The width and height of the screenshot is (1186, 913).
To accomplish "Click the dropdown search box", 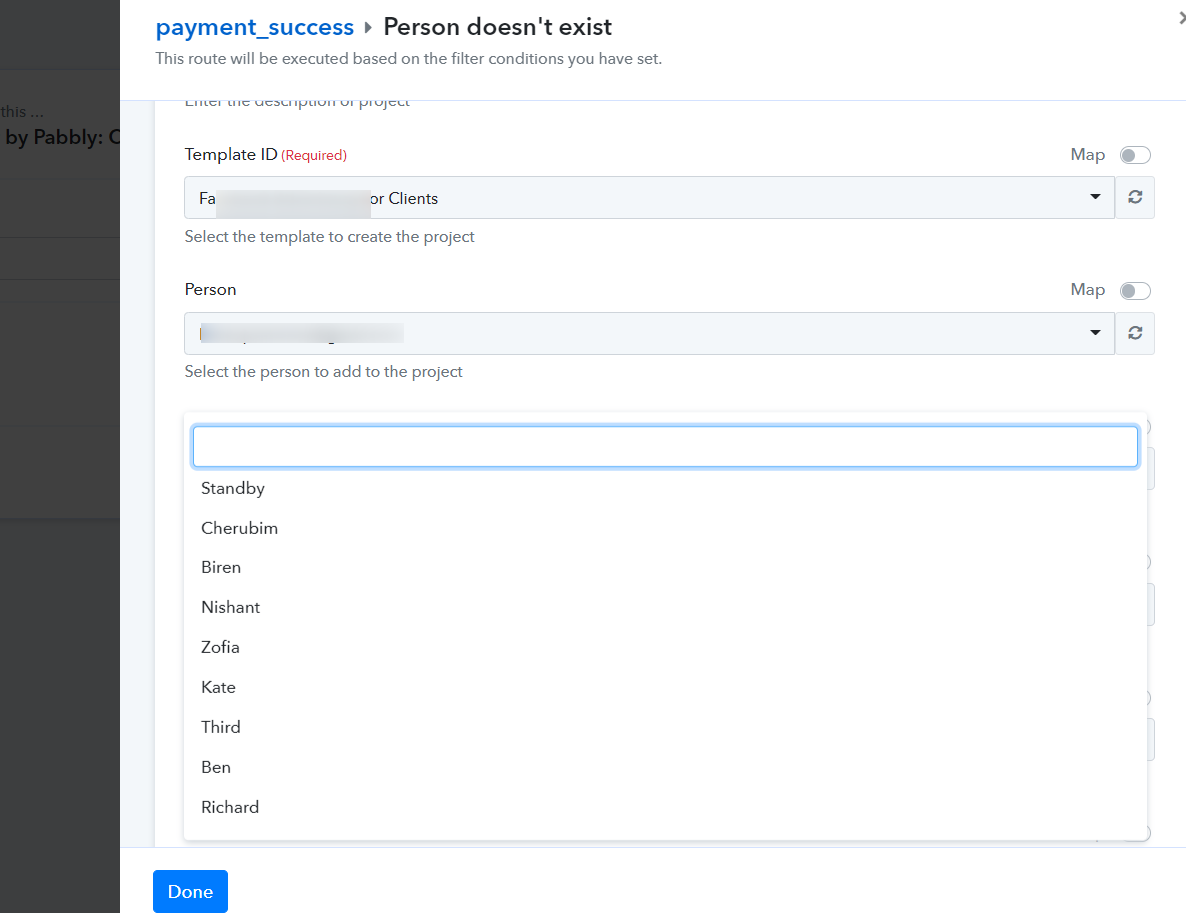I will click(665, 447).
